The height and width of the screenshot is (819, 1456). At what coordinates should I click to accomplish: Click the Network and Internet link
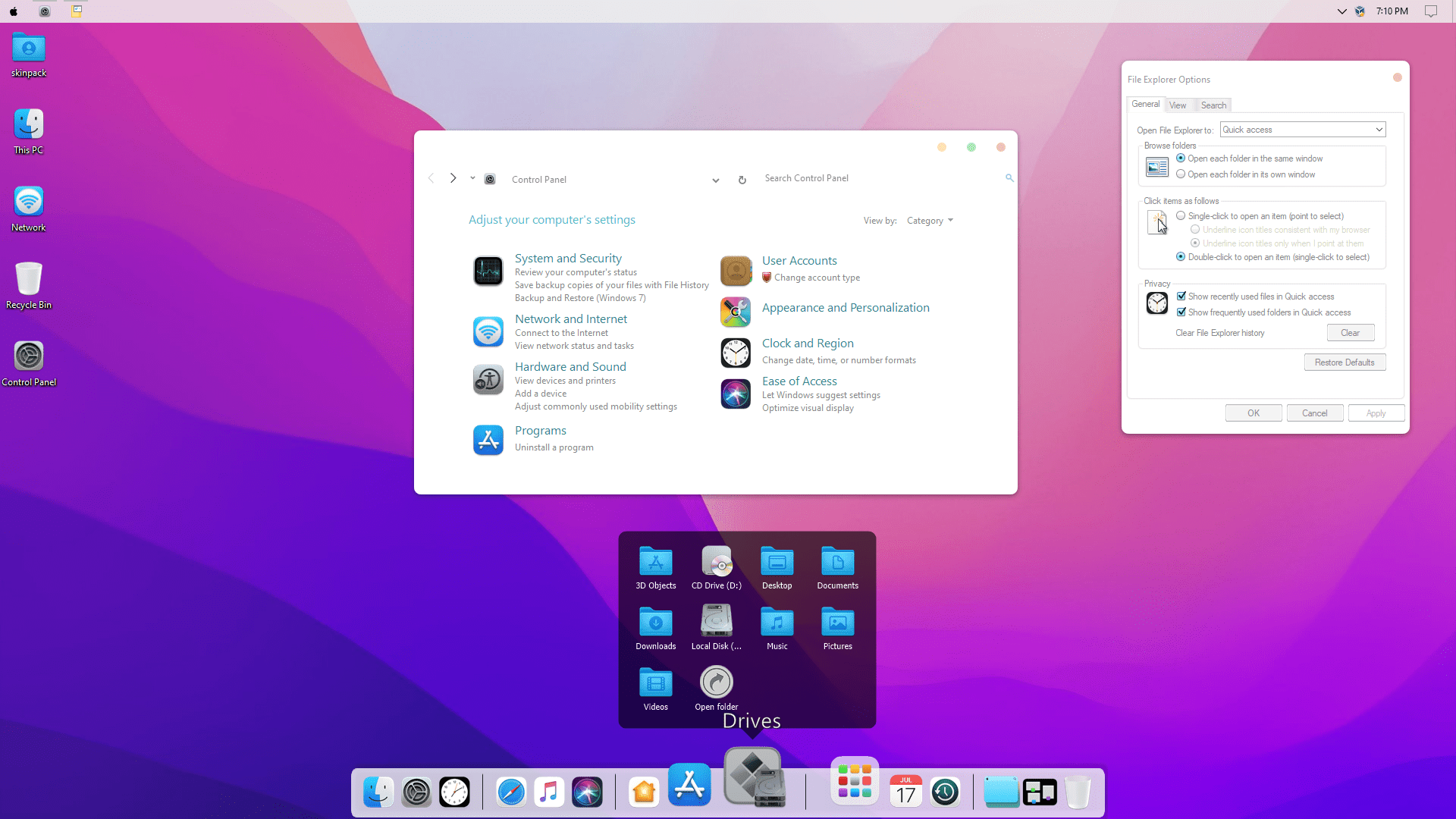click(571, 318)
